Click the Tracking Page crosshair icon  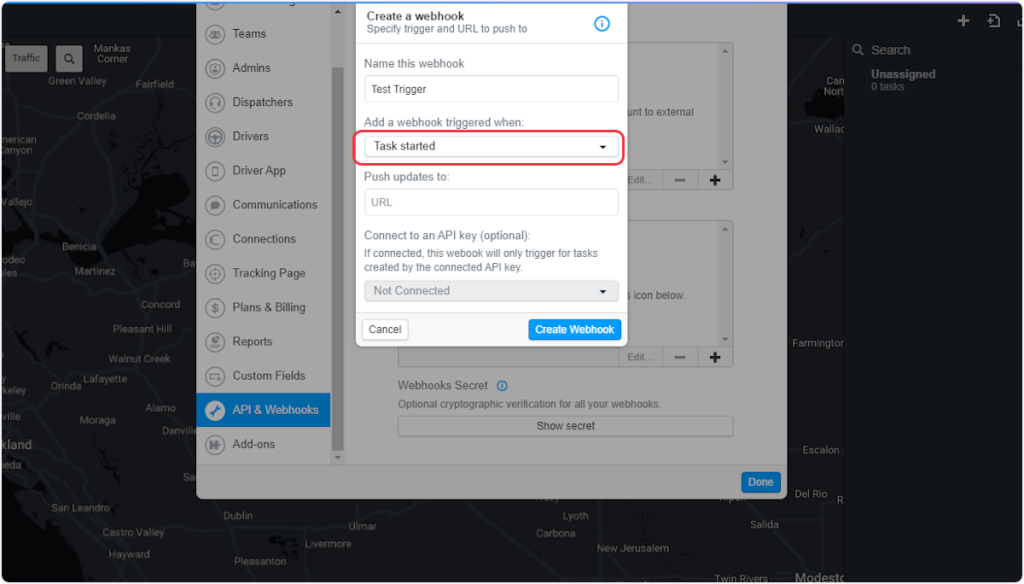215,274
